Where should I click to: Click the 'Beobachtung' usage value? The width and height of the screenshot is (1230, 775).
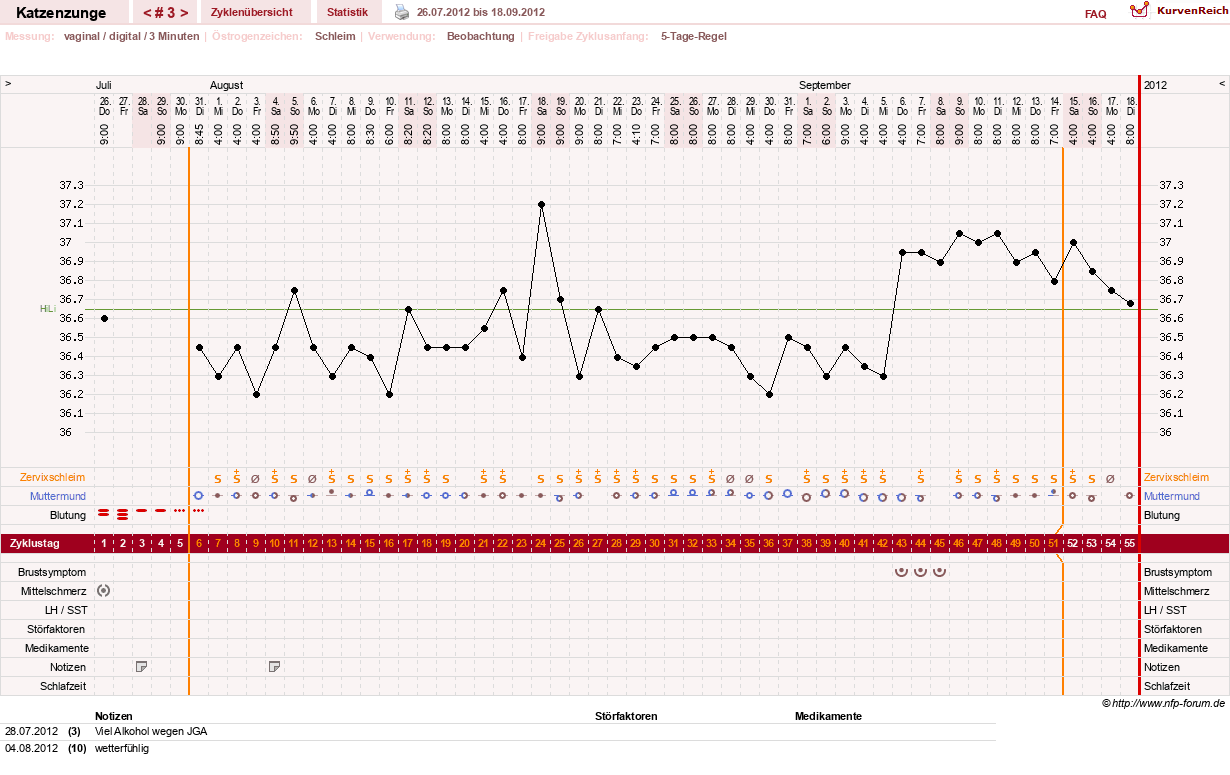tap(481, 36)
